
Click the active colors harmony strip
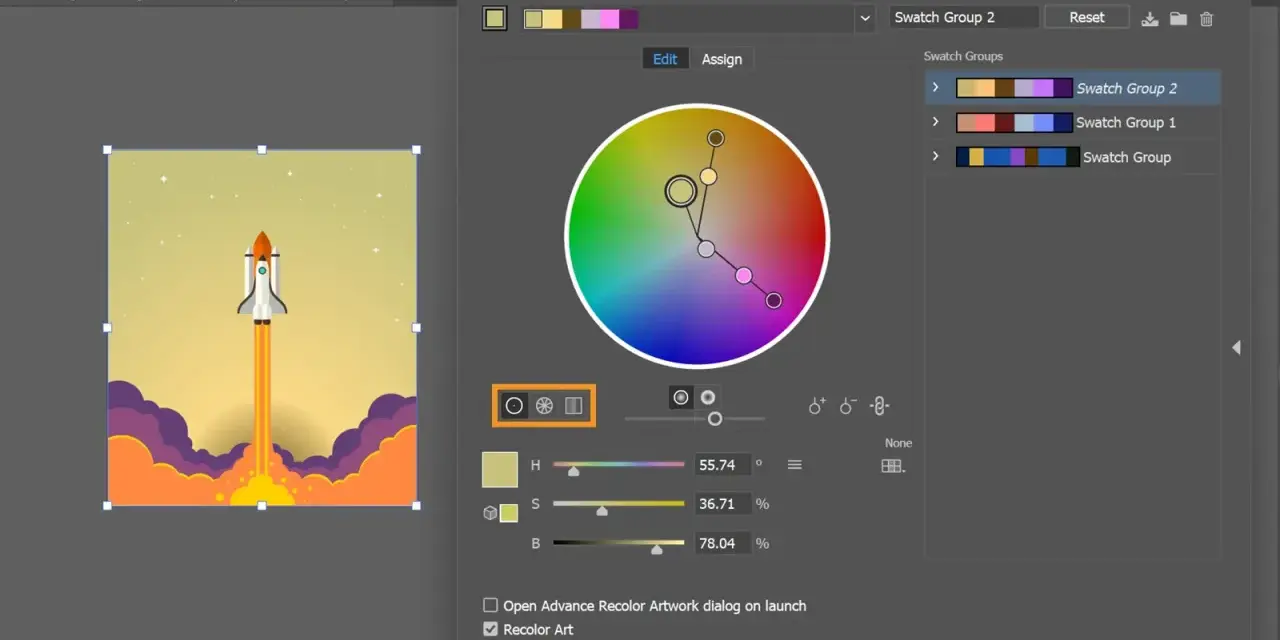pyautogui.click(x=581, y=19)
